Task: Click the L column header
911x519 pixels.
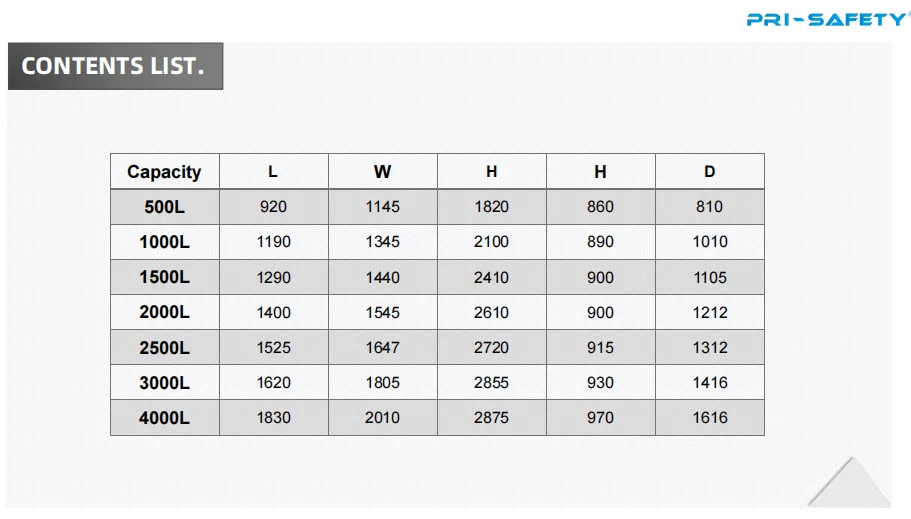Action: coord(273,172)
